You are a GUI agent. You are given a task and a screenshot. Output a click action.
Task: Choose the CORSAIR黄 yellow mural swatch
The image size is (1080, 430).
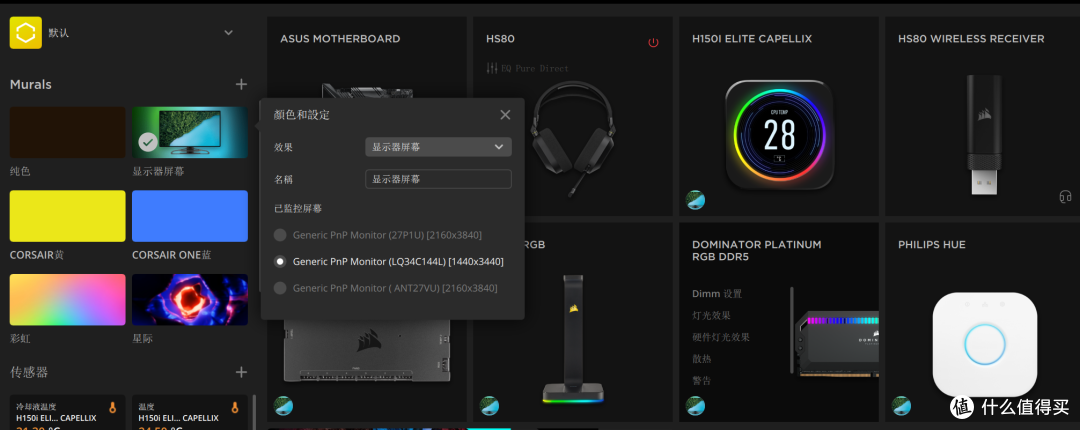68,216
